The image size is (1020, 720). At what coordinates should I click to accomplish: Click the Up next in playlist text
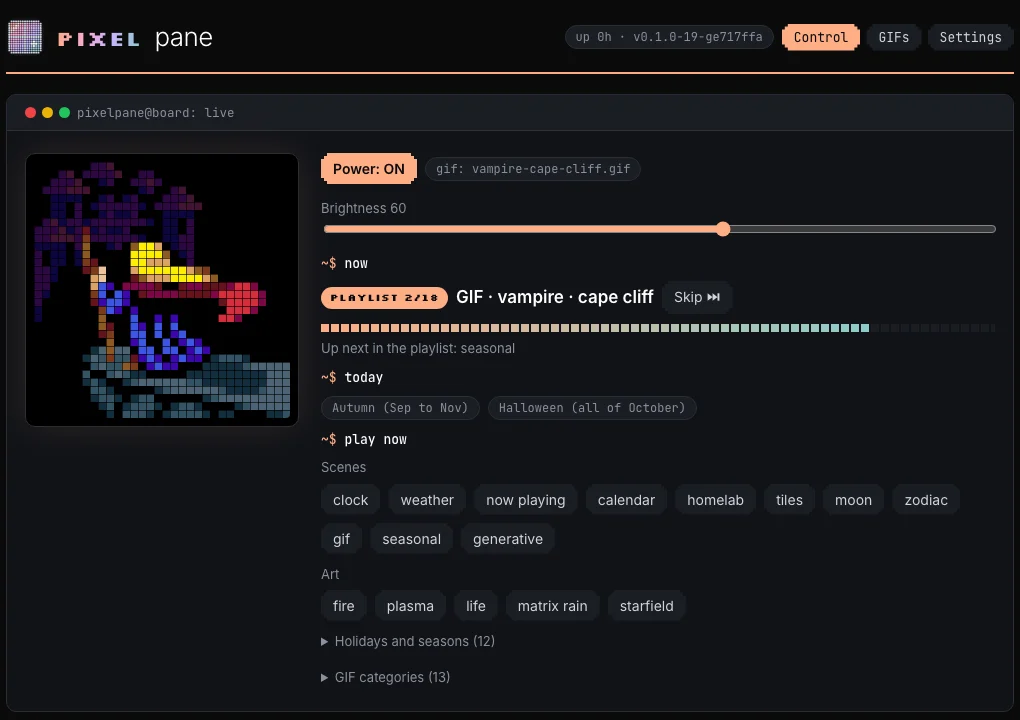point(418,349)
